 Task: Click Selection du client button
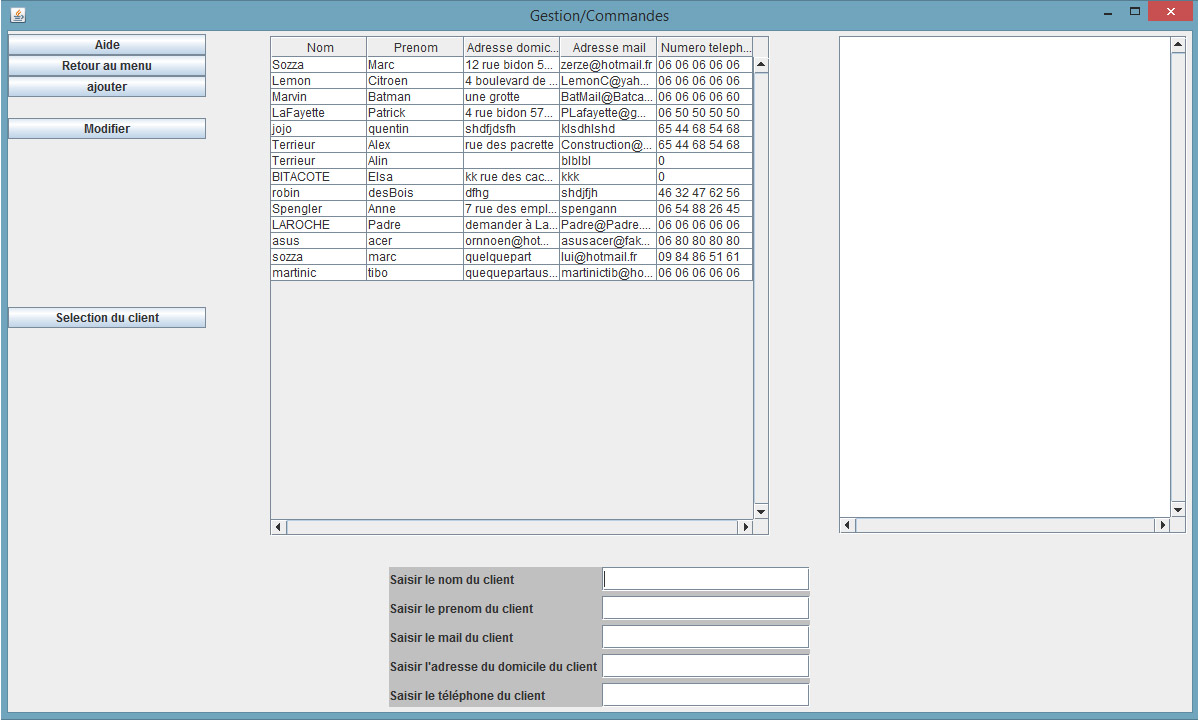coord(107,318)
